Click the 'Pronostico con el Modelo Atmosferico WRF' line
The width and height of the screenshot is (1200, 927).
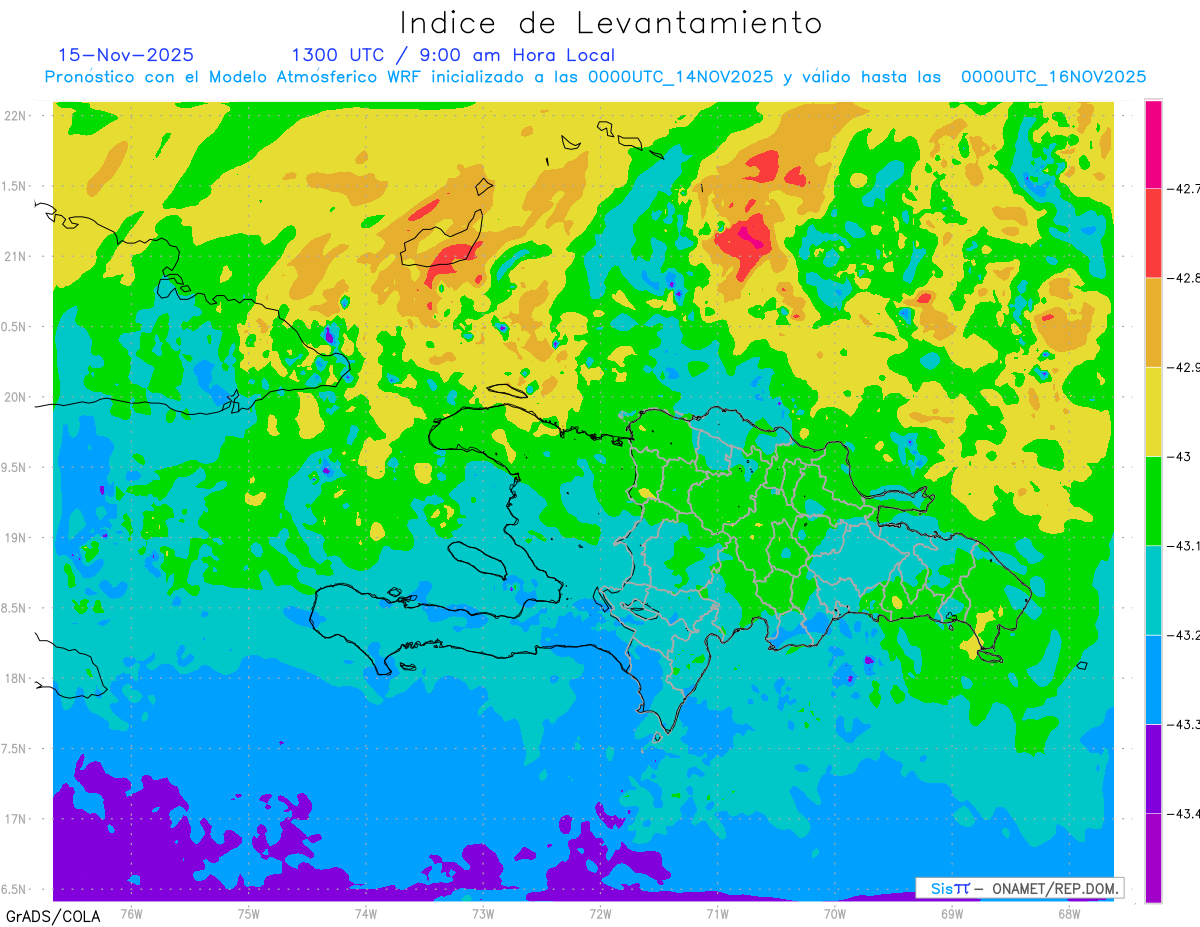(x=595, y=77)
